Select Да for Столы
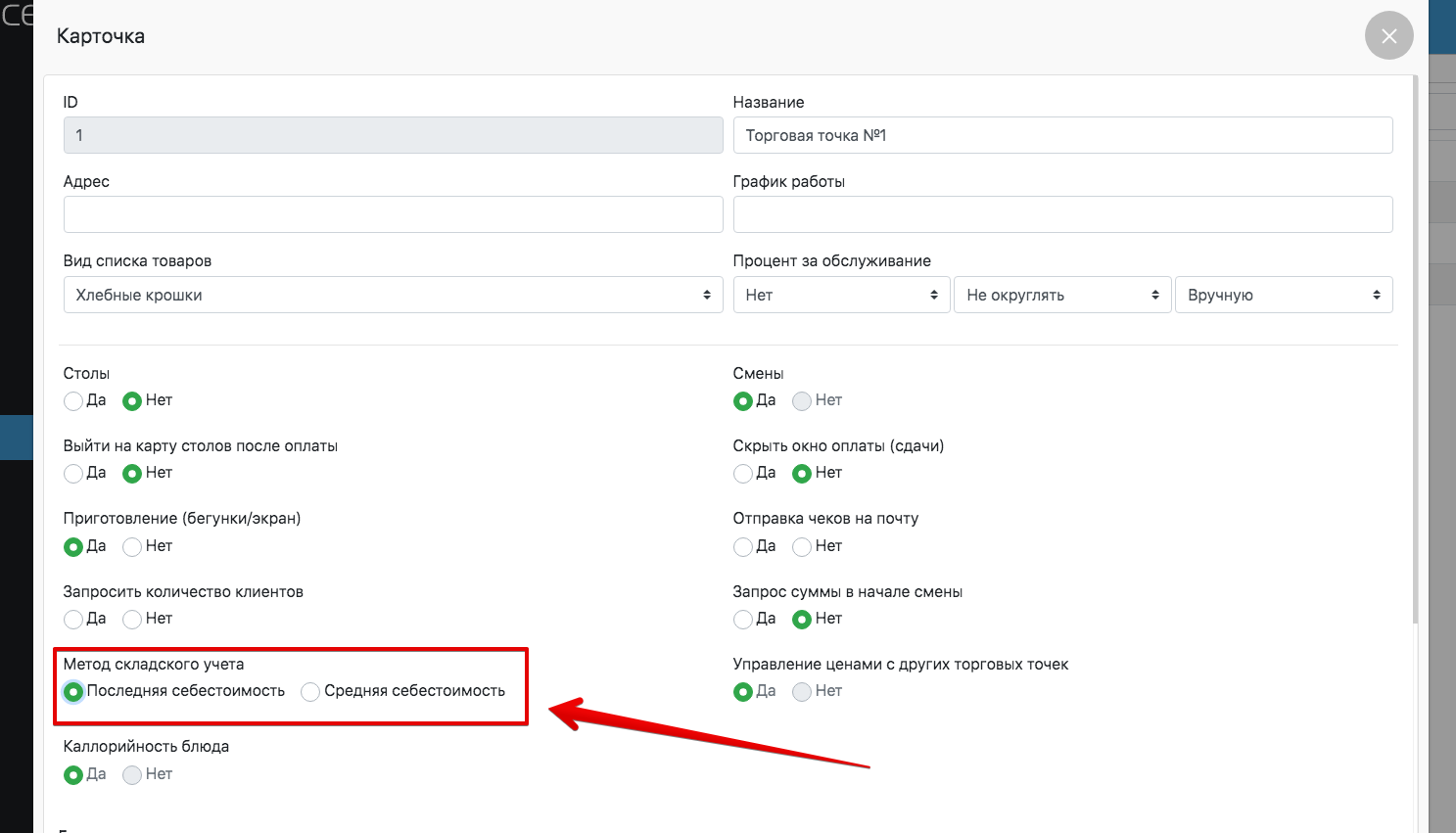The width and height of the screenshot is (1456, 833). (x=73, y=401)
